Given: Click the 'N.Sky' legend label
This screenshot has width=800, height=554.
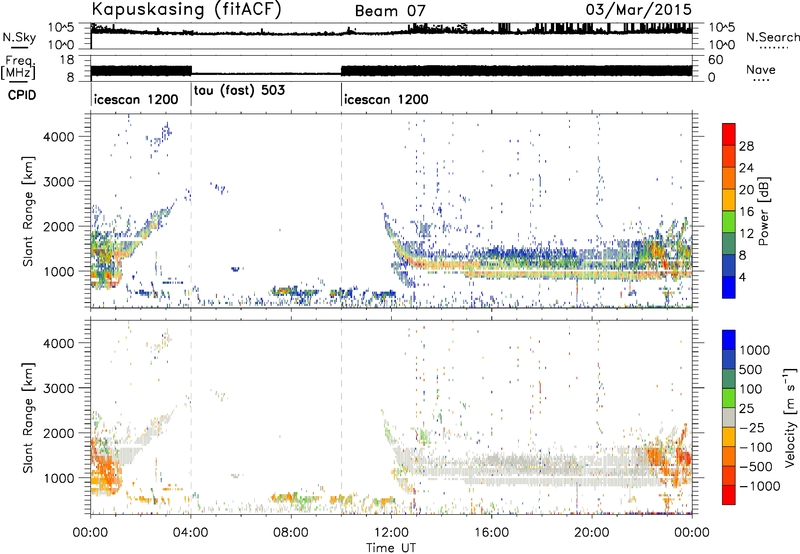Looking at the screenshot, I should [x=19, y=37].
